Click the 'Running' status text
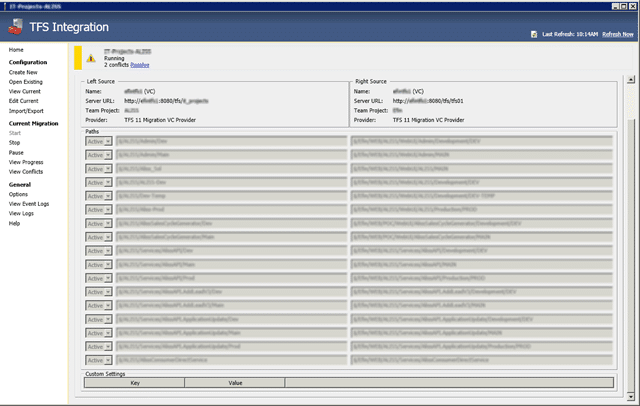The height and width of the screenshot is (406, 640). point(114,58)
